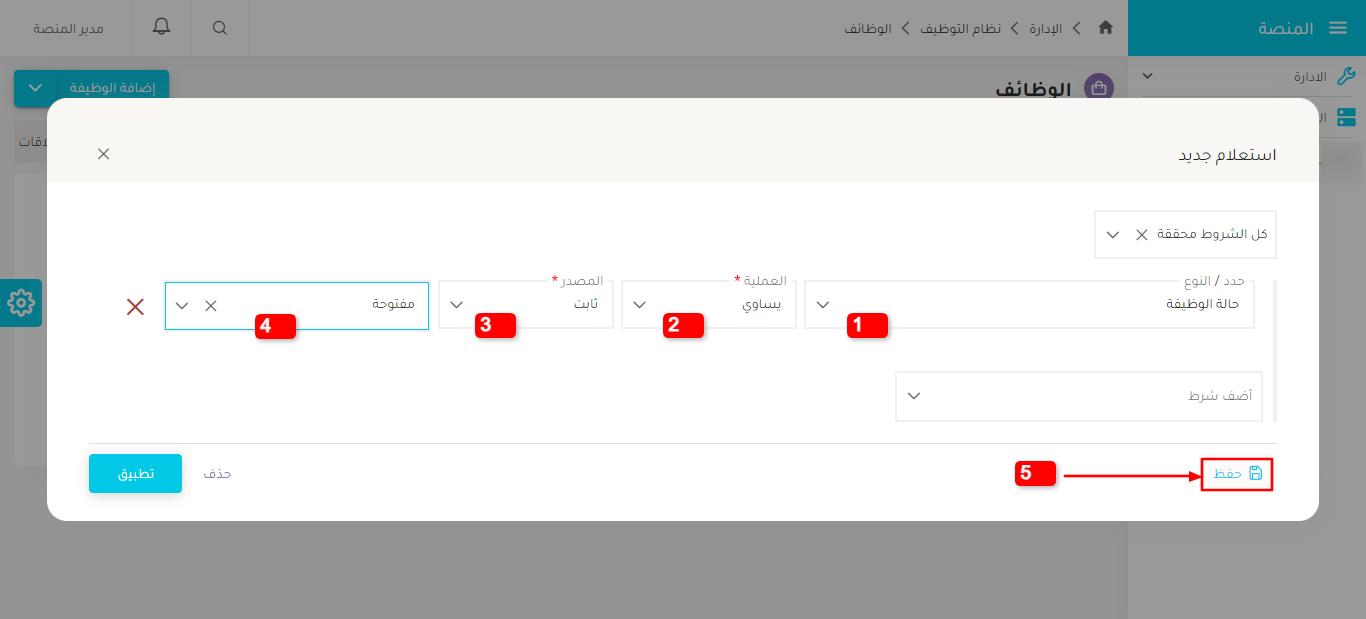Open the settings gear on the left edge
Image resolution: width=1366 pixels, height=619 pixels.
point(21,302)
